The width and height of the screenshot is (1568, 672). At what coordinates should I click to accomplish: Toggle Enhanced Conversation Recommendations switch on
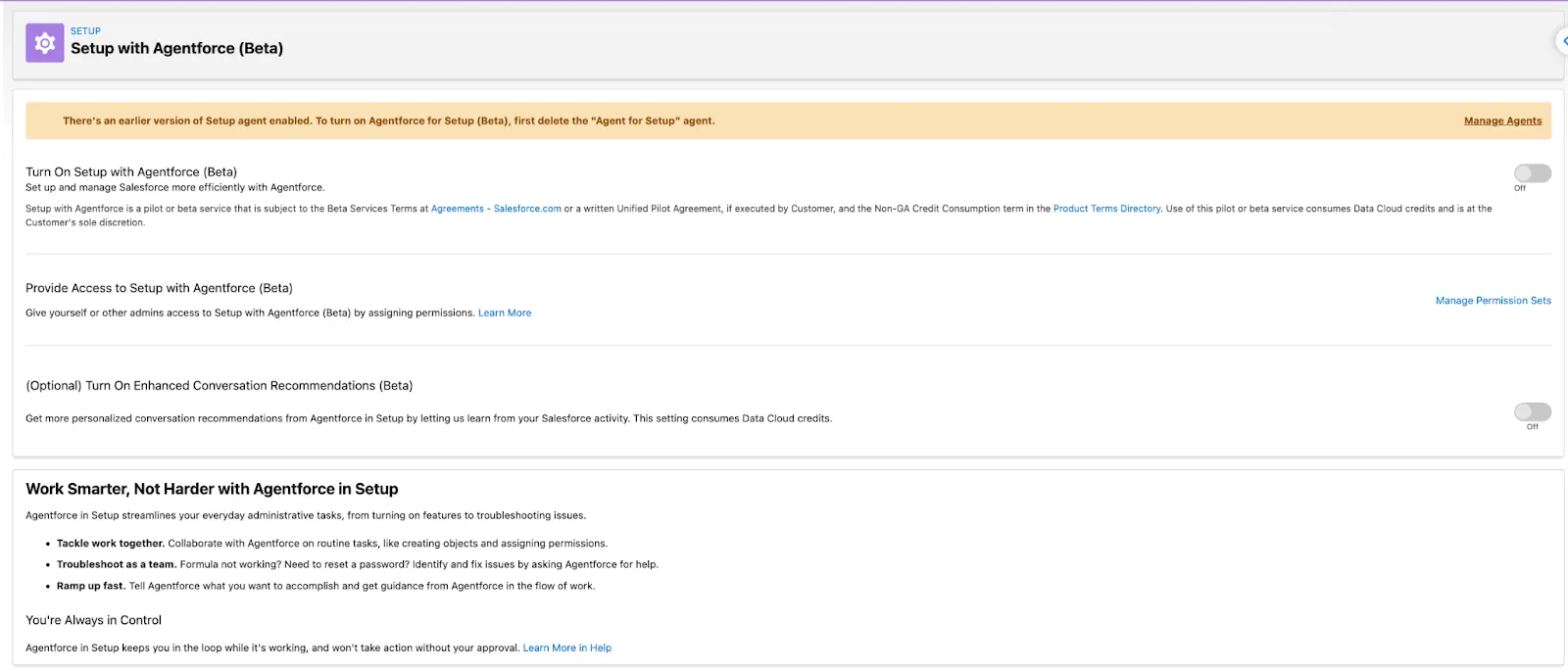(x=1532, y=412)
